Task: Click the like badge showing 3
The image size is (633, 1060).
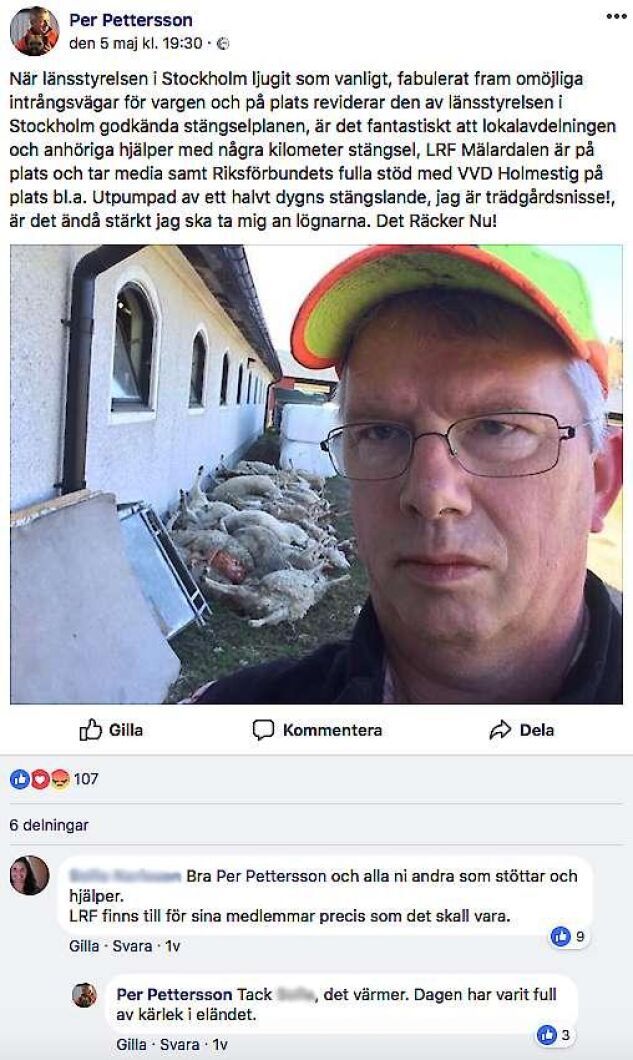Action: coord(554,1035)
